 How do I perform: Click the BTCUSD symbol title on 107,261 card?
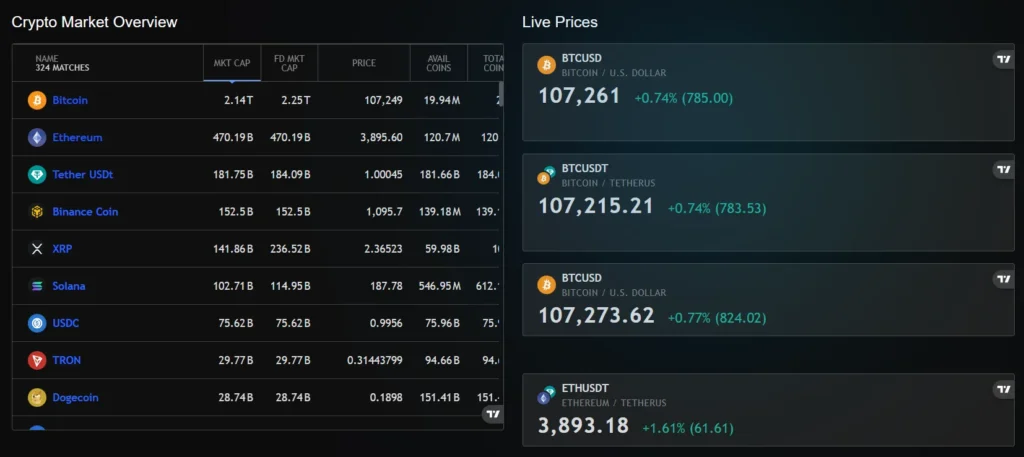(582, 59)
